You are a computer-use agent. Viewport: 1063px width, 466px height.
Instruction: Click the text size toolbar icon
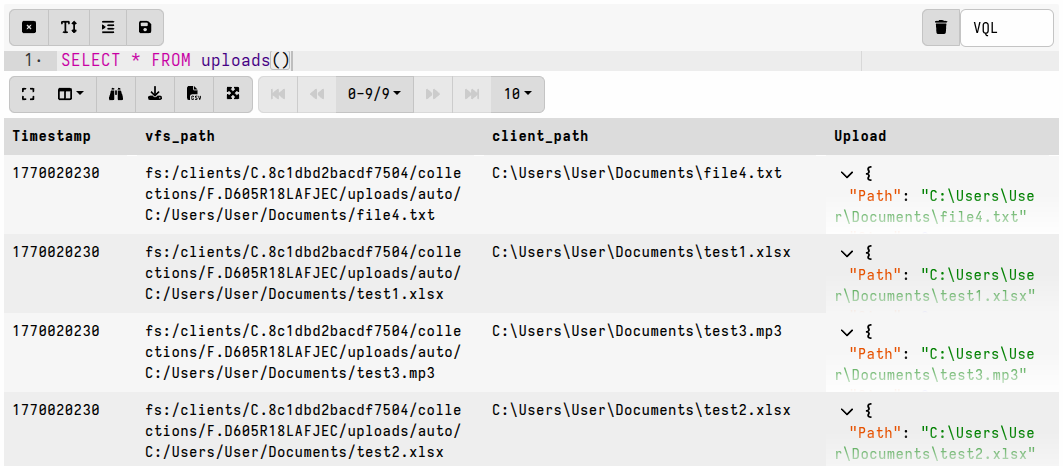pyautogui.click(x=69, y=27)
